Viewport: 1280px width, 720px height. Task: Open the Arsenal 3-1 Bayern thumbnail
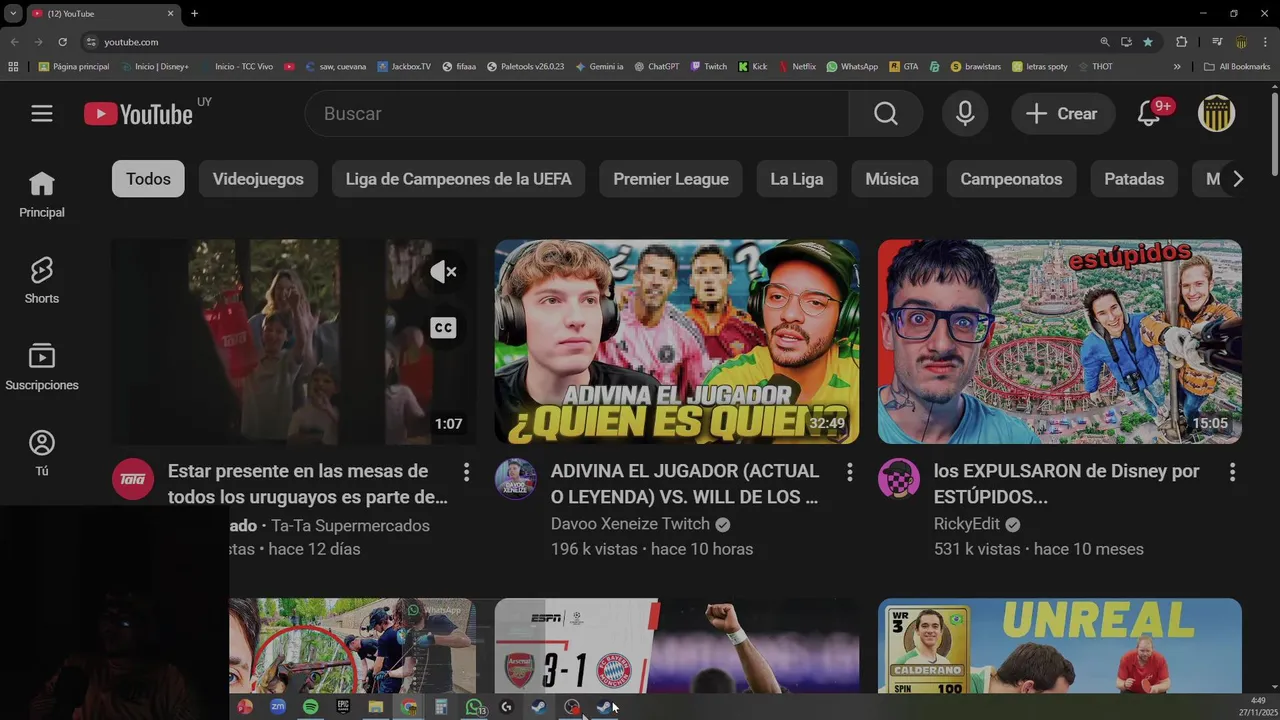tap(677, 646)
